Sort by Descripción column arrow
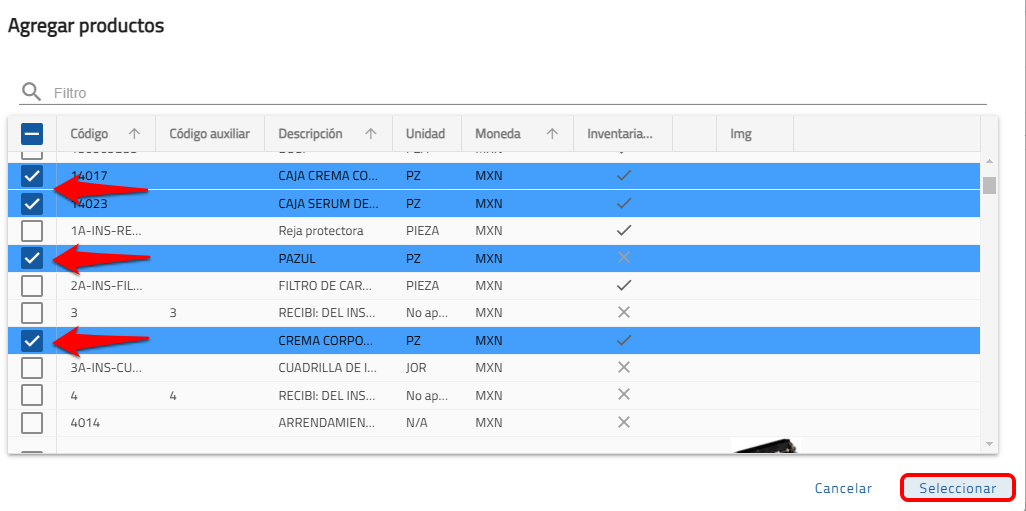 (371, 134)
